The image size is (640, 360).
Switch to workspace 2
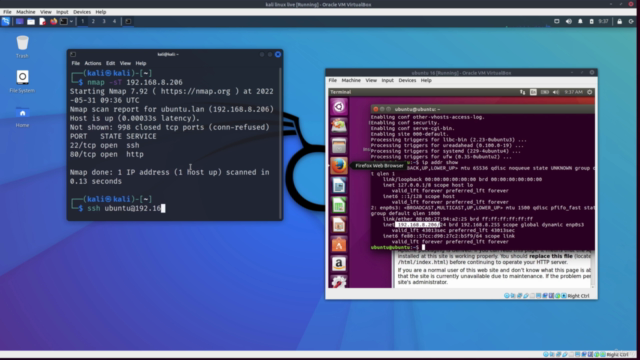point(93,21)
